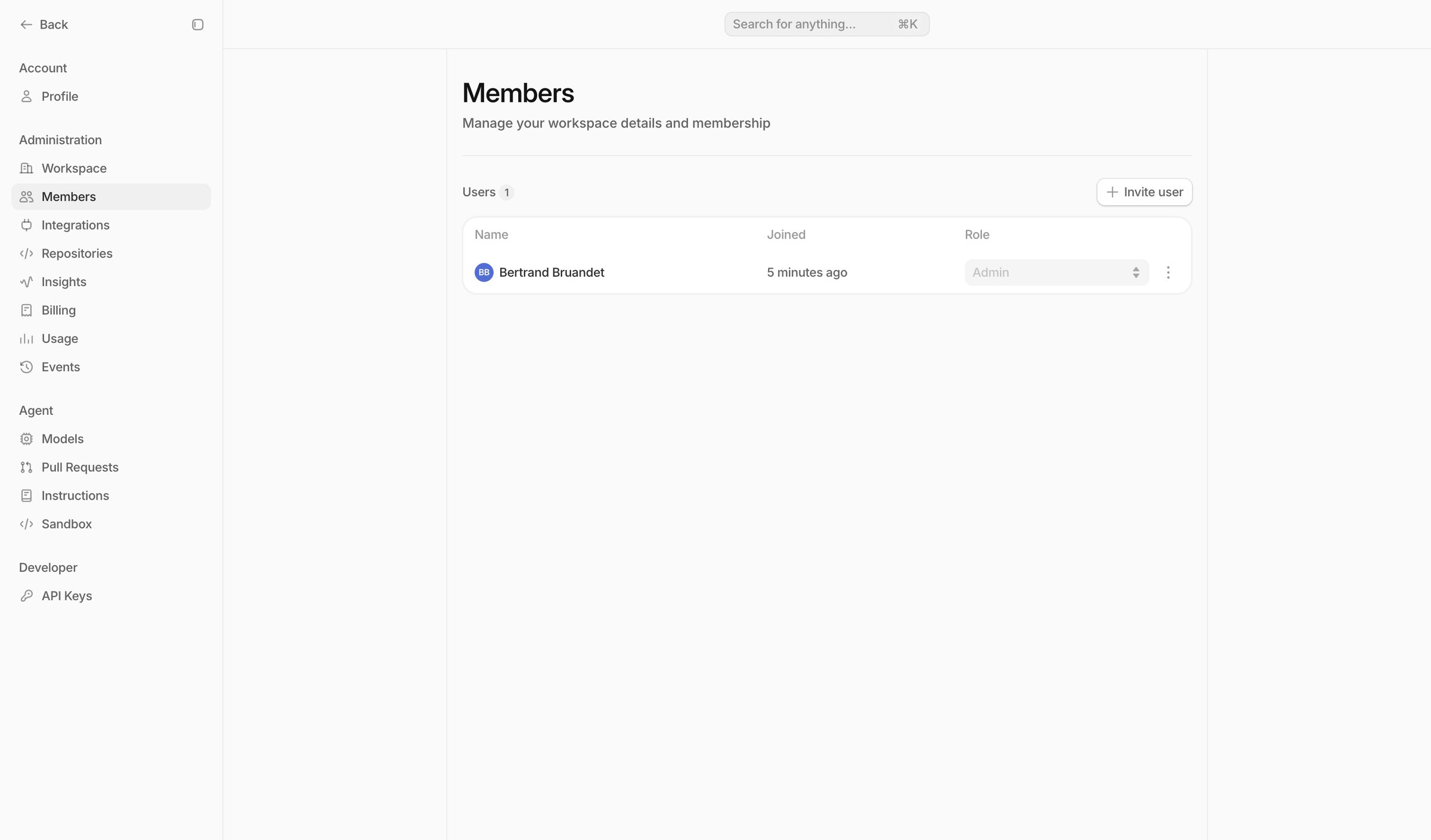
Task: Click the Pull Requests branch icon
Action: pos(26,467)
